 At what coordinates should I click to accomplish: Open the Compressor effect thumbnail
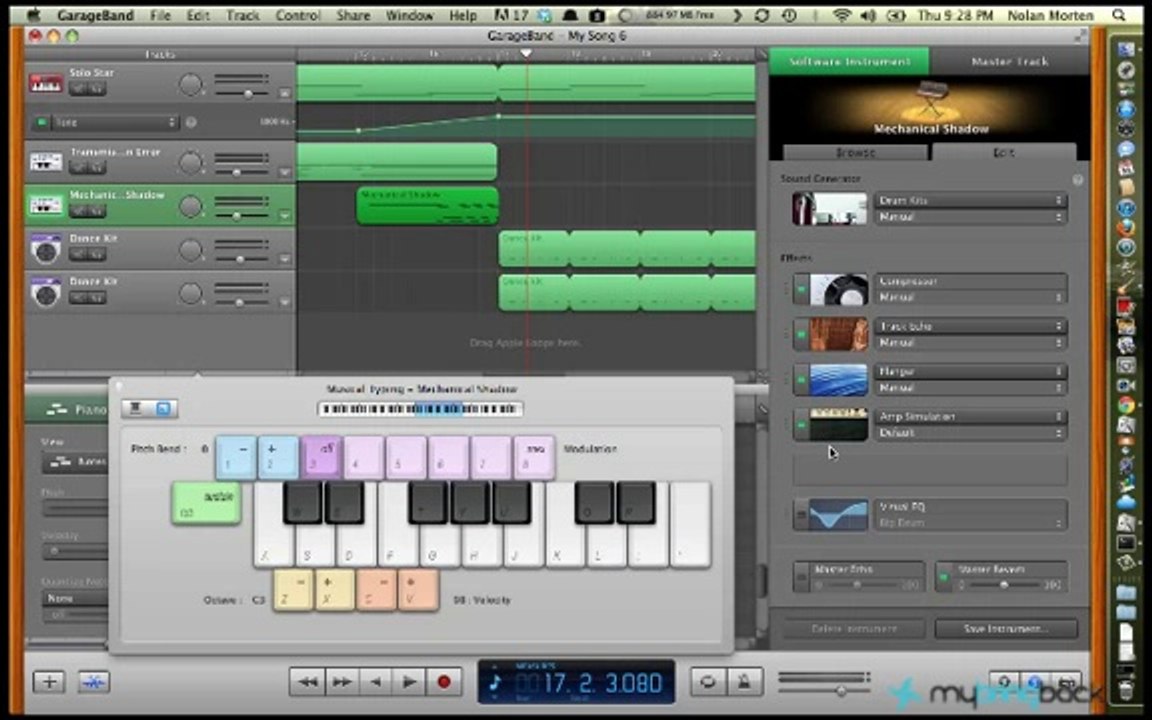(838, 289)
